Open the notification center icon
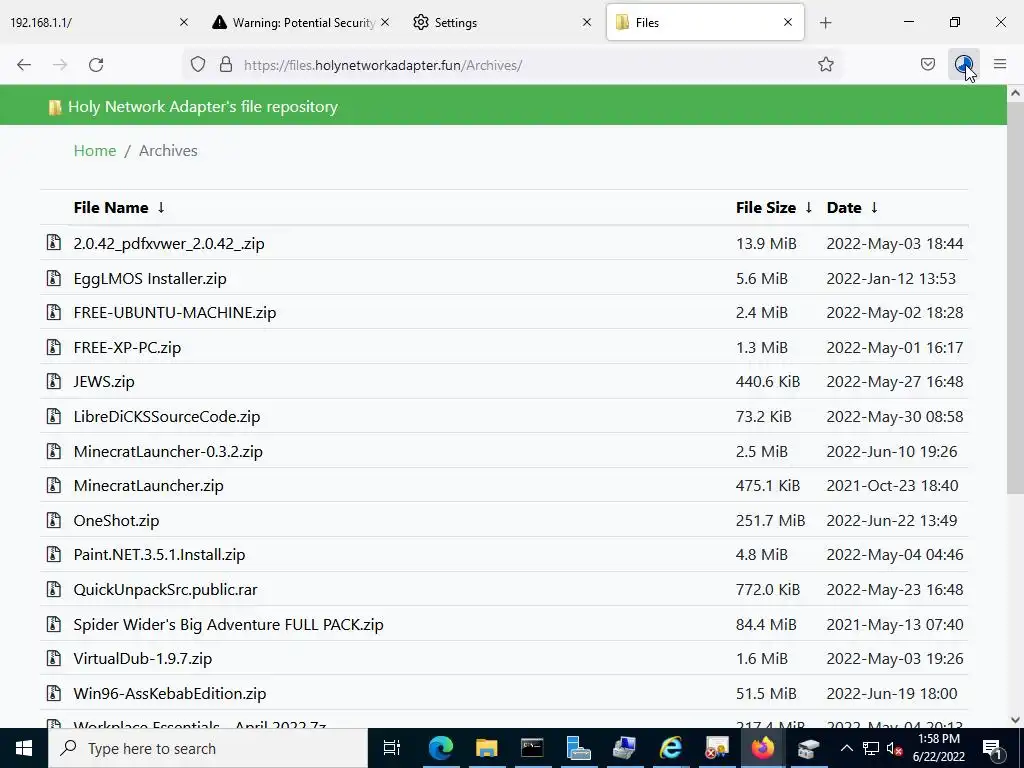 (x=992, y=748)
